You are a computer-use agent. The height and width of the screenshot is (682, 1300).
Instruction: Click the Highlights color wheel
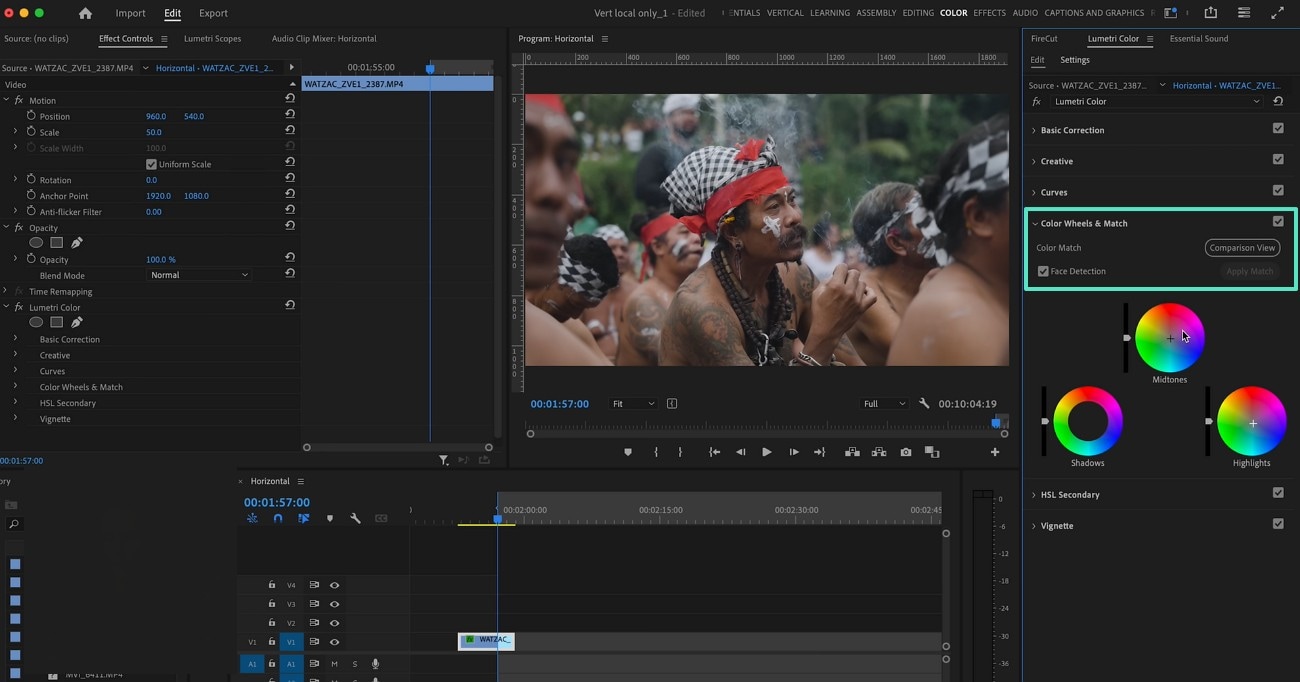[1252, 421]
